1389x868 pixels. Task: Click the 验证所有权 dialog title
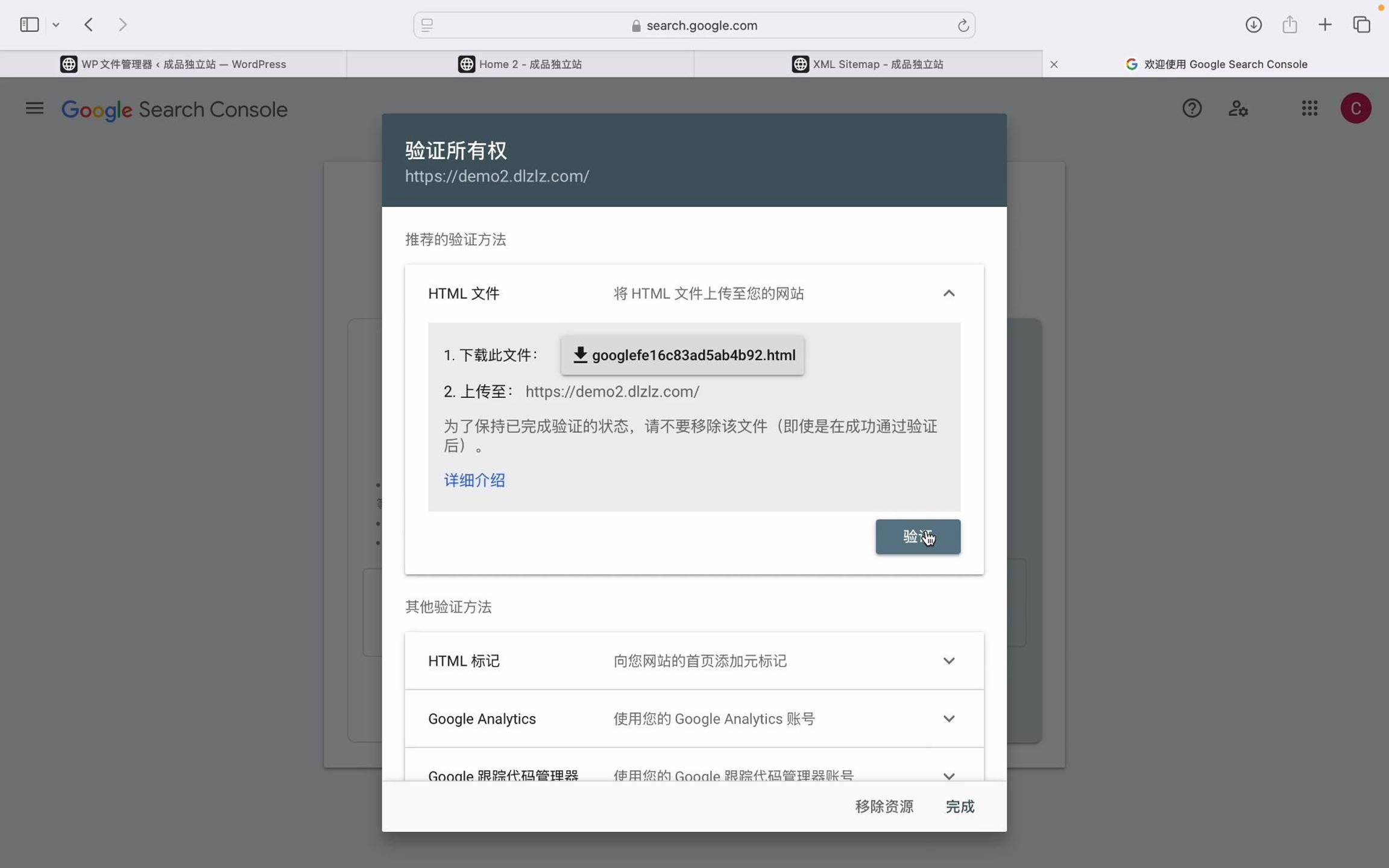[x=456, y=151]
